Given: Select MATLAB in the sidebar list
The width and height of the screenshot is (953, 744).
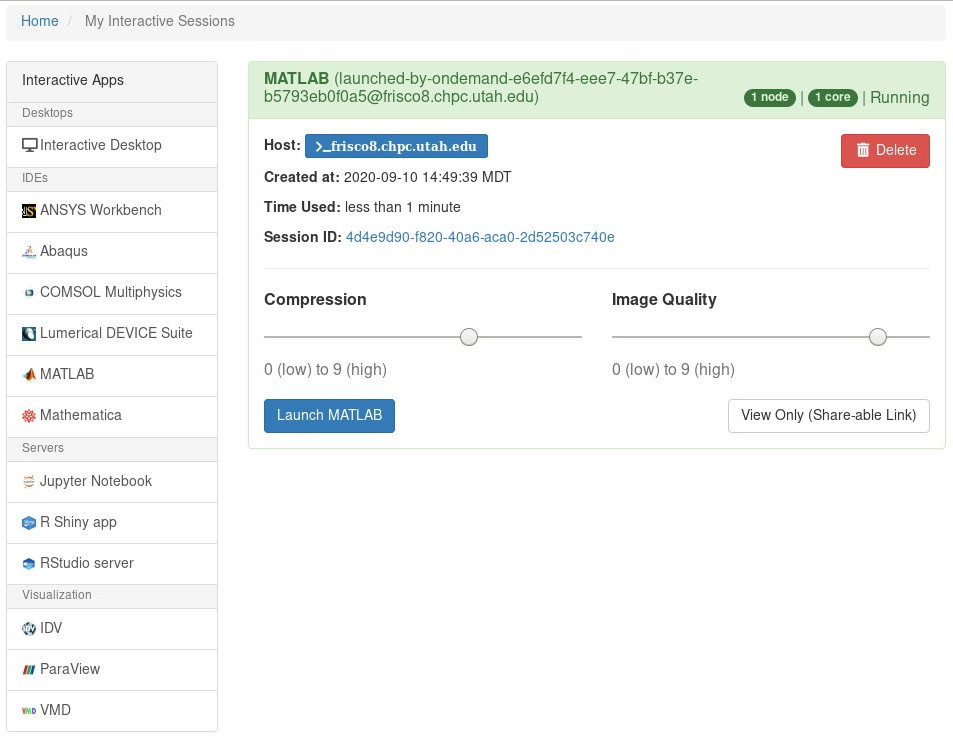Looking at the screenshot, I should tap(112, 376).
